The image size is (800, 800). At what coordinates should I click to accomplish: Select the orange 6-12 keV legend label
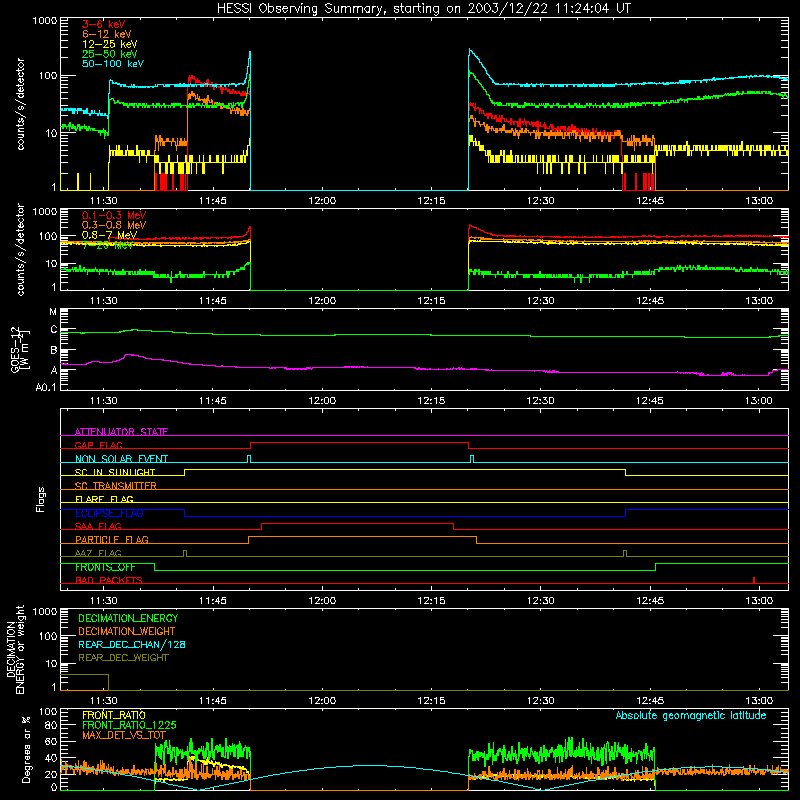click(107, 34)
